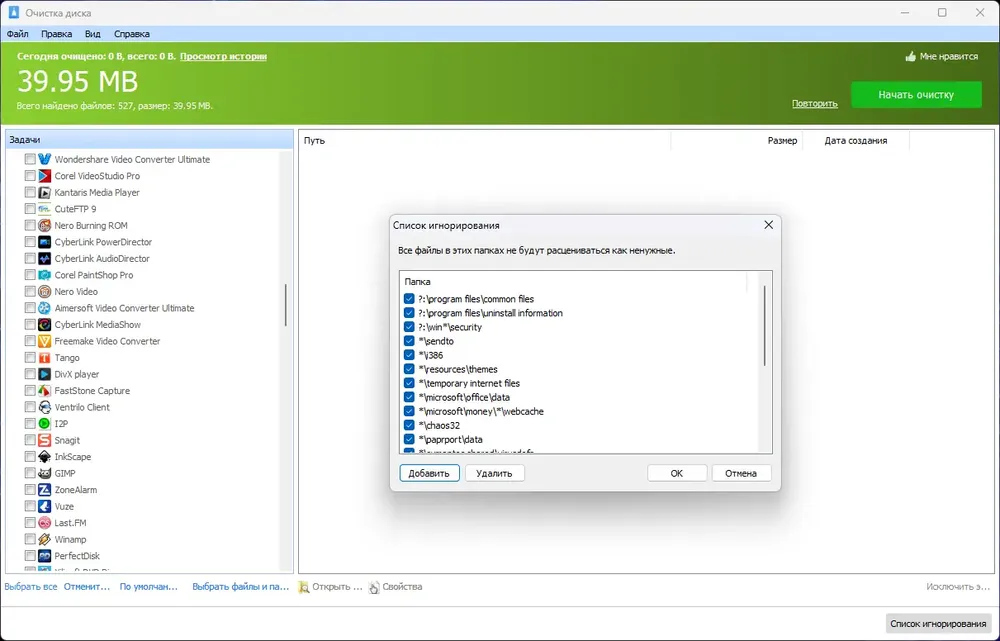Click the thumbs-up icon beside Мне нравится

pos(911,56)
